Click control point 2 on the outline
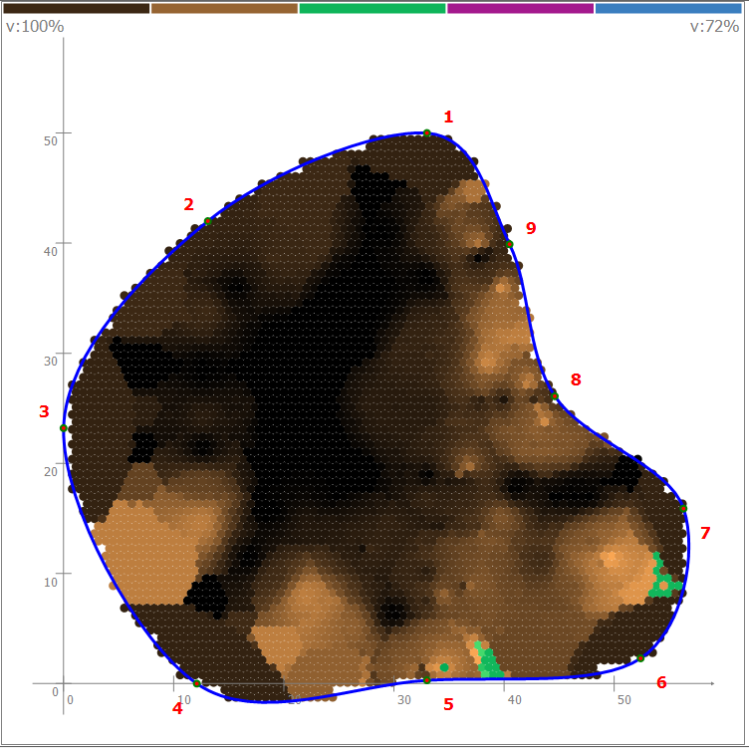 [x=208, y=221]
